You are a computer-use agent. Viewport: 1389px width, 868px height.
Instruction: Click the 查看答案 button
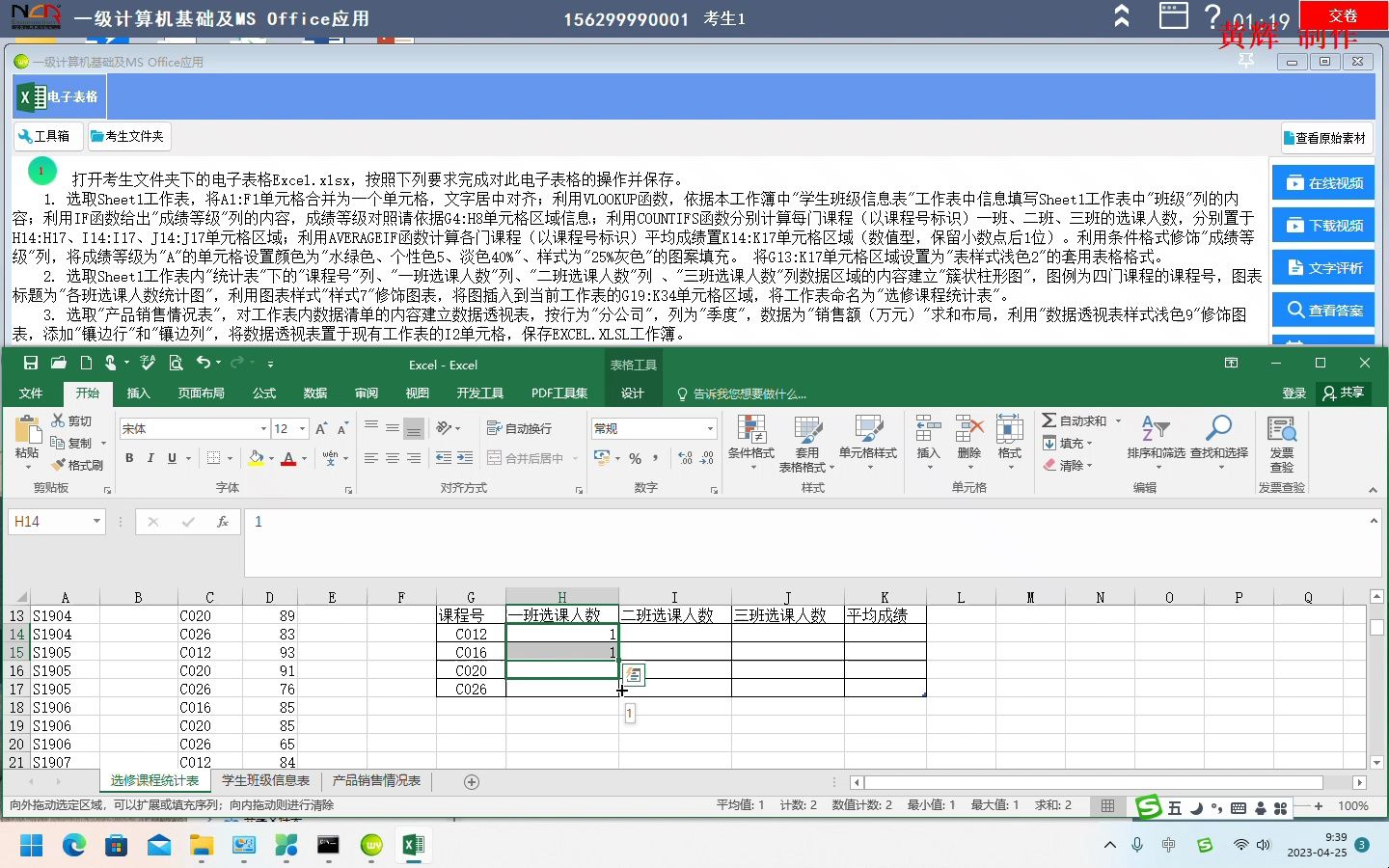tap(1322, 311)
